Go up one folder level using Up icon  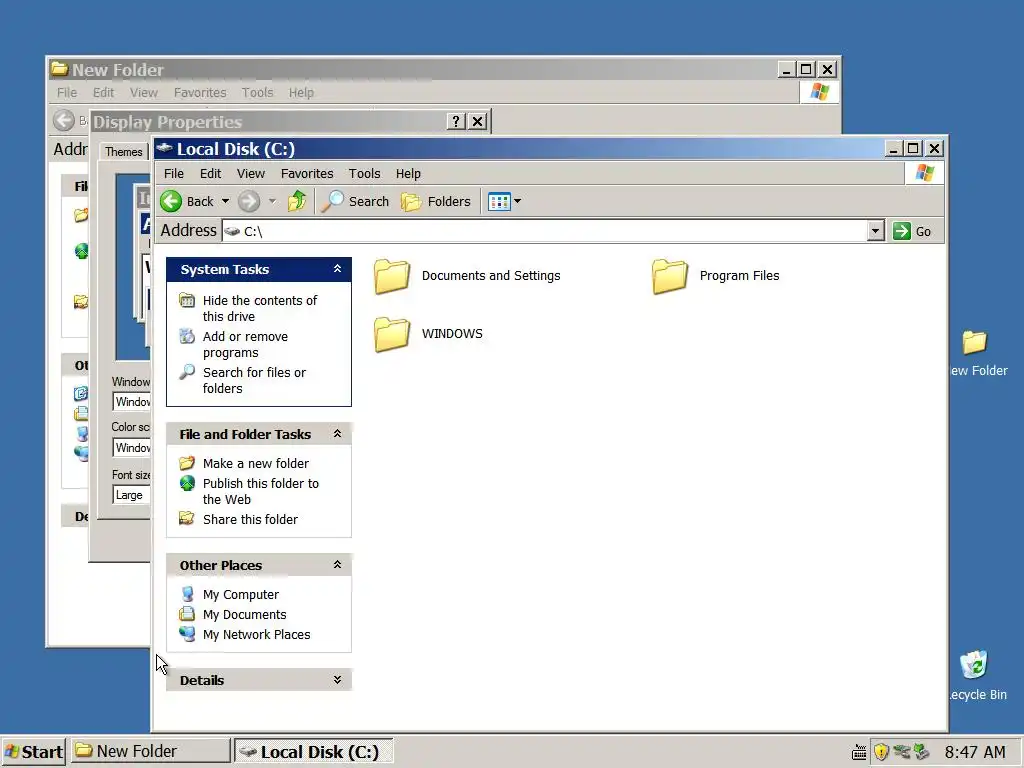point(296,201)
